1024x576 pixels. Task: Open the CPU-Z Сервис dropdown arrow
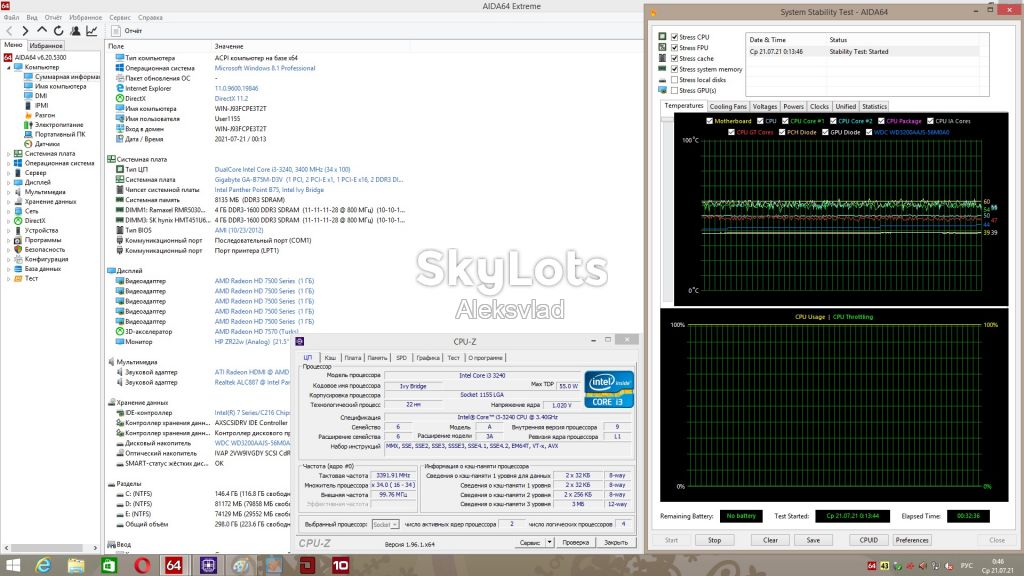point(549,542)
